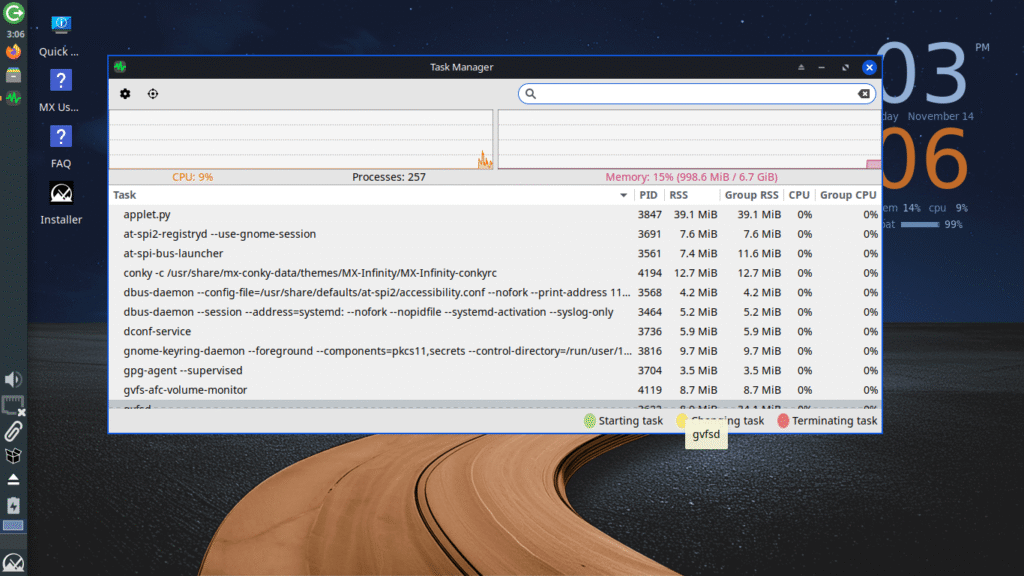Sort by Group RSS column header
Image resolution: width=1024 pixels, height=576 pixels.
click(x=752, y=195)
